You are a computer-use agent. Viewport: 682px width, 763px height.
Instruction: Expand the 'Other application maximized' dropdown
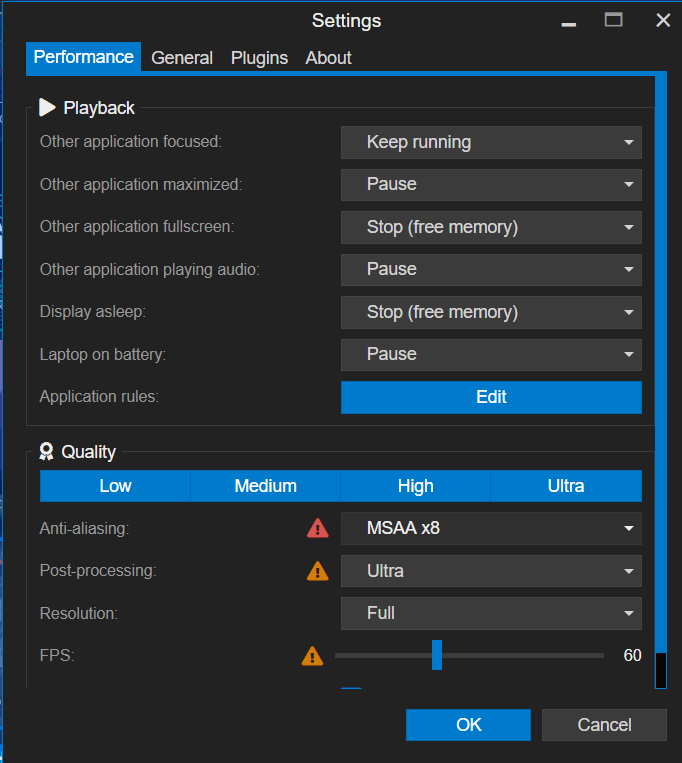tap(491, 184)
